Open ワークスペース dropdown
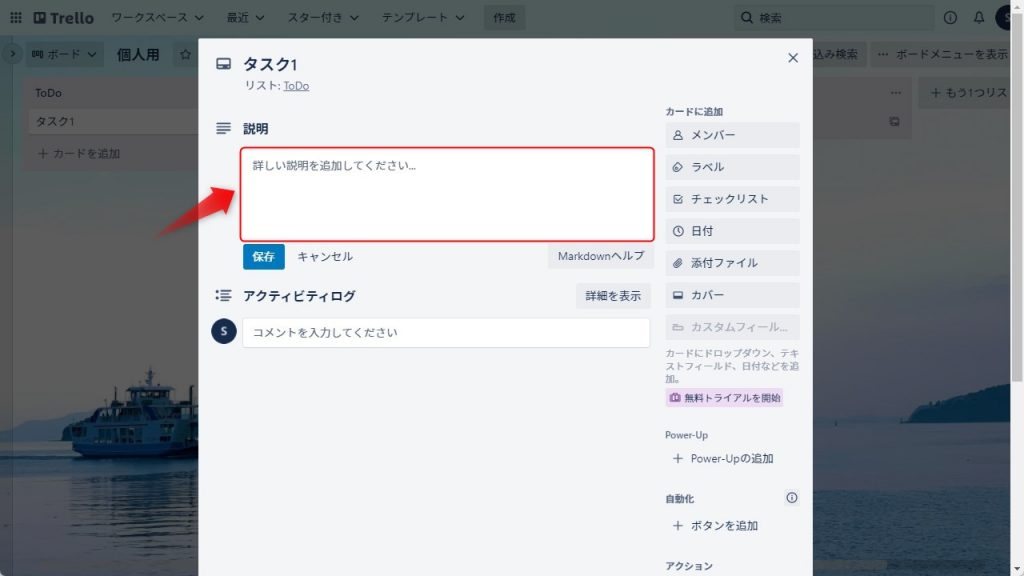 (x=157, y=18)
